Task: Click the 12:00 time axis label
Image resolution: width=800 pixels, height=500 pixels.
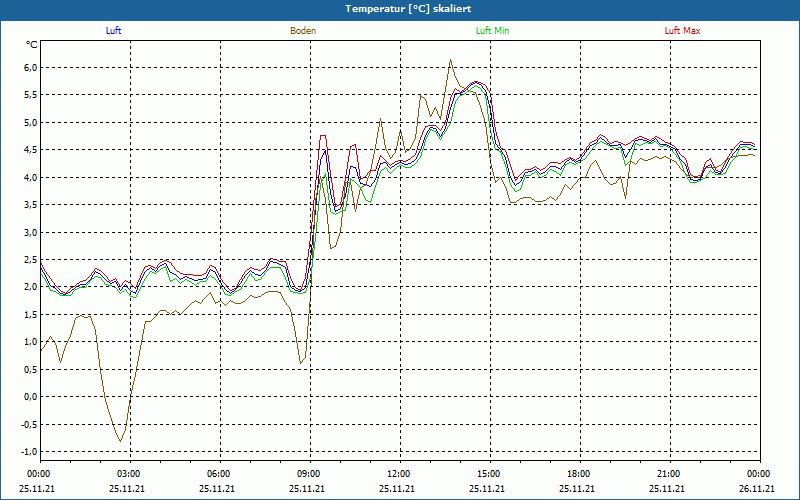Action: coord(400,474)
